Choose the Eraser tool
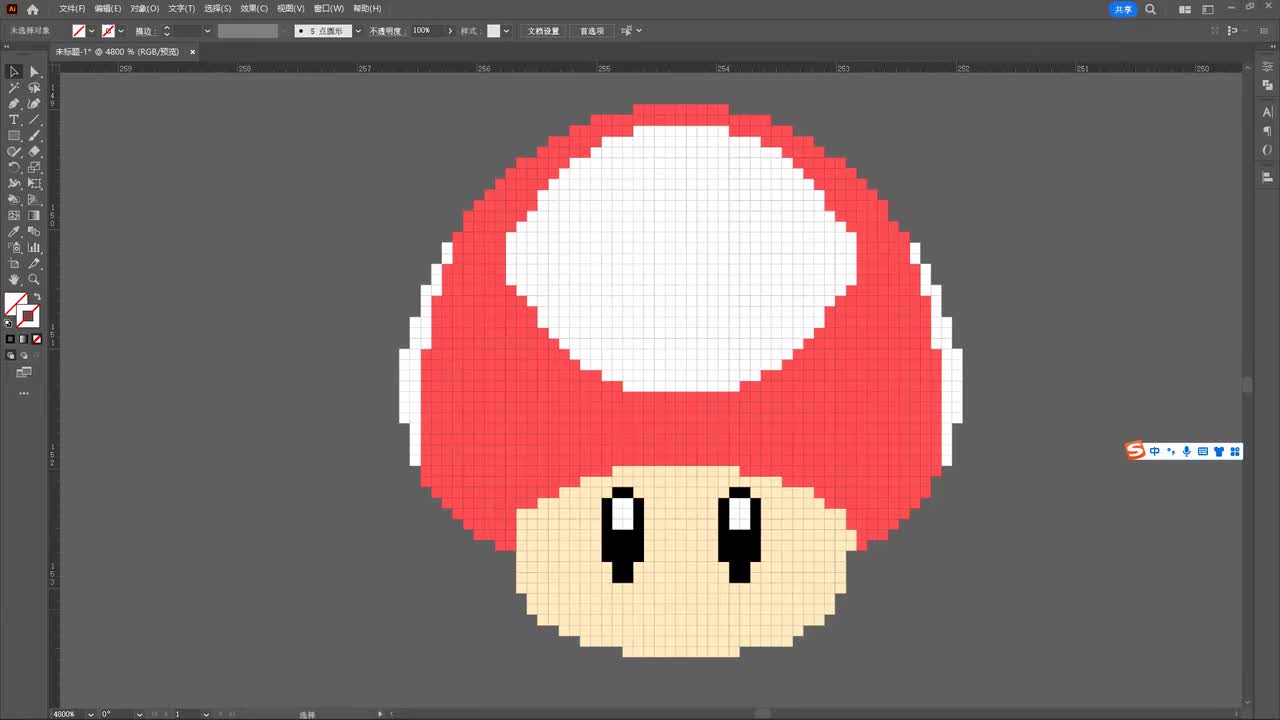This screenshot has width=1280, height=720. 34,152
